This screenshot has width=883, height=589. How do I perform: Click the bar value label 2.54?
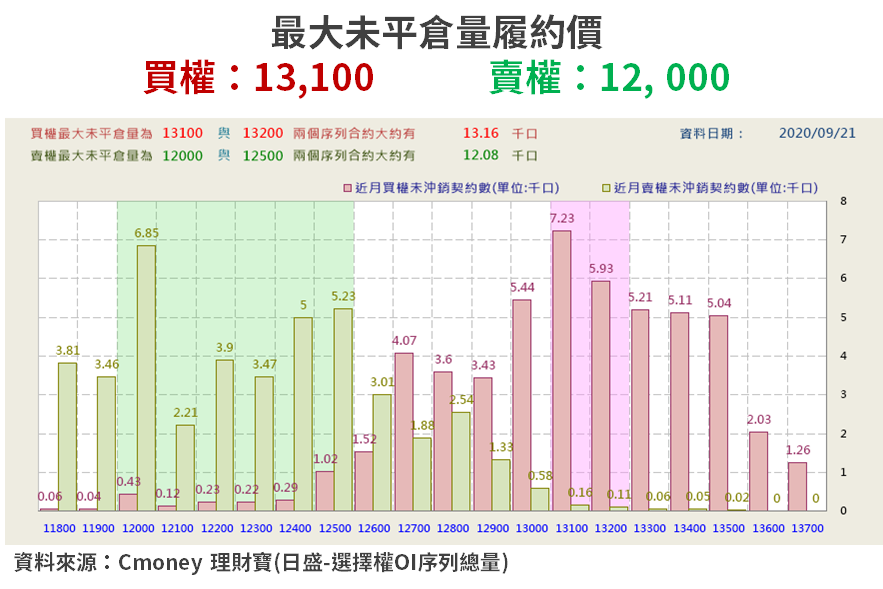tap(461, 400)
